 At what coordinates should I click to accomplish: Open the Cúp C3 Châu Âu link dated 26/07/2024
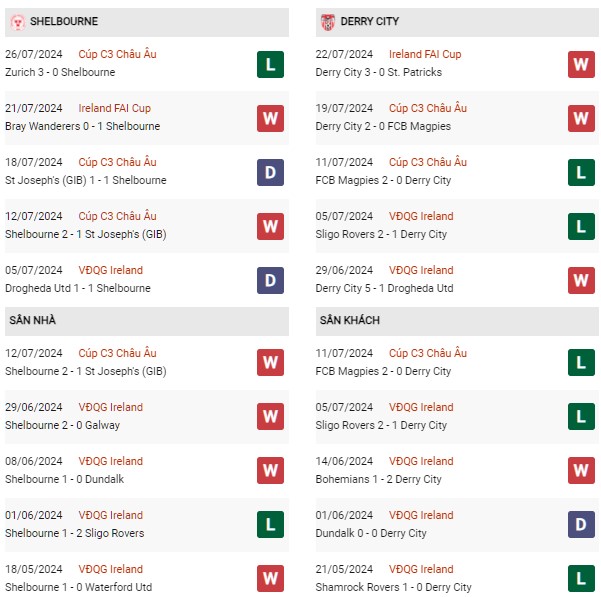(117, 54)
